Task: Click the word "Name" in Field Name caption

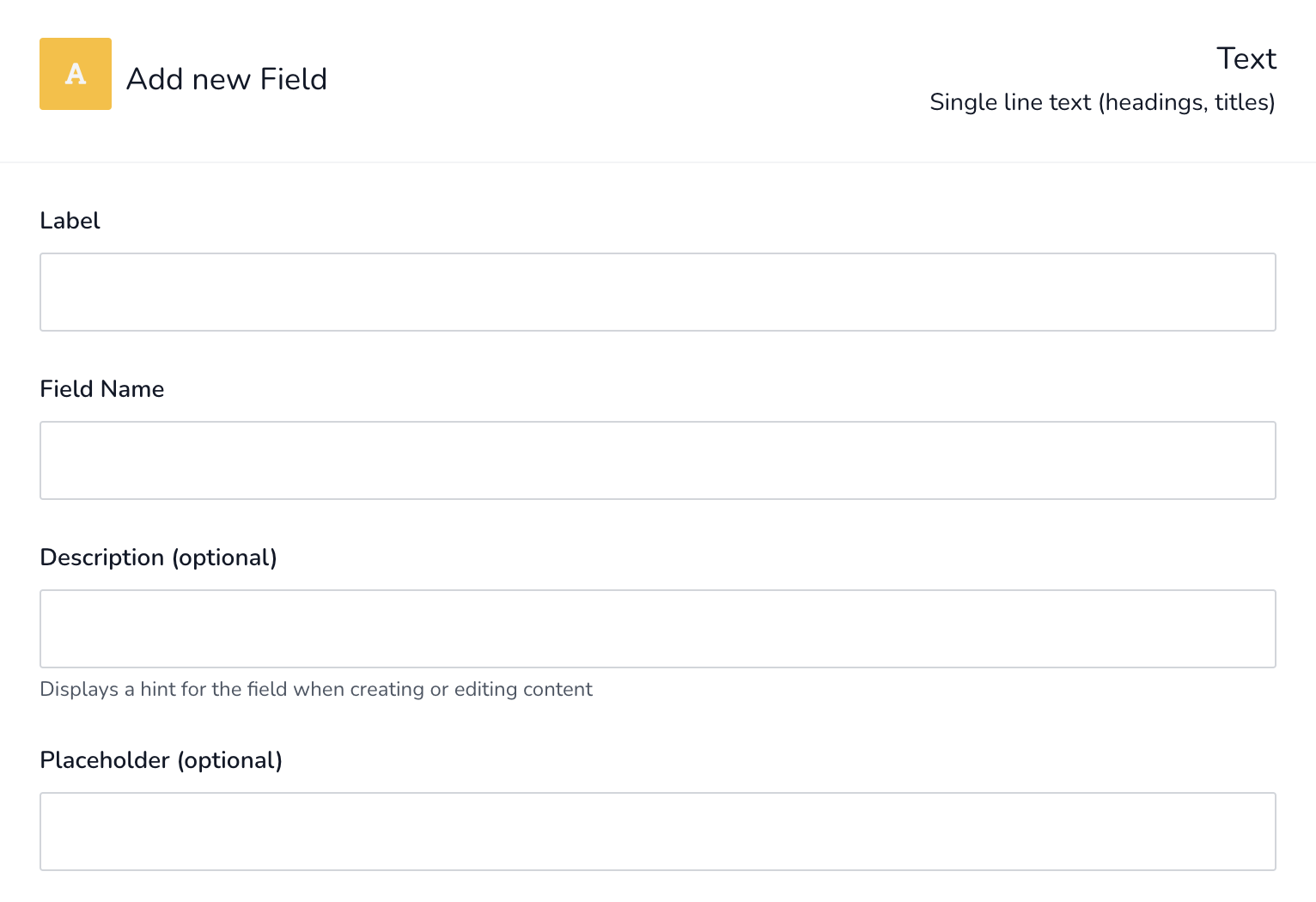Action: tap(132, 389)
